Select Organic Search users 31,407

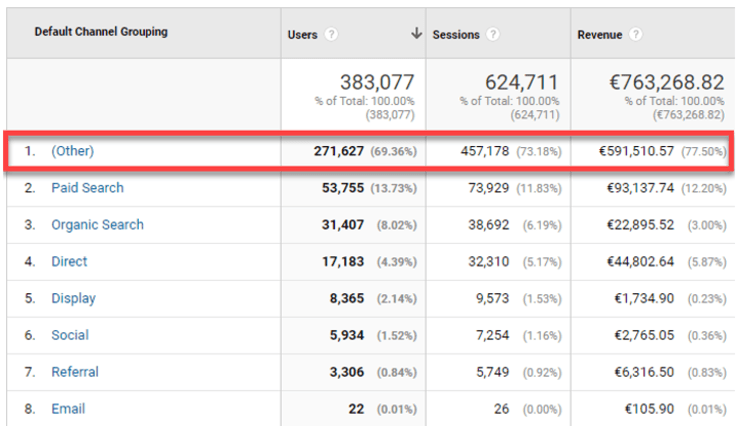tap(343, 225)
